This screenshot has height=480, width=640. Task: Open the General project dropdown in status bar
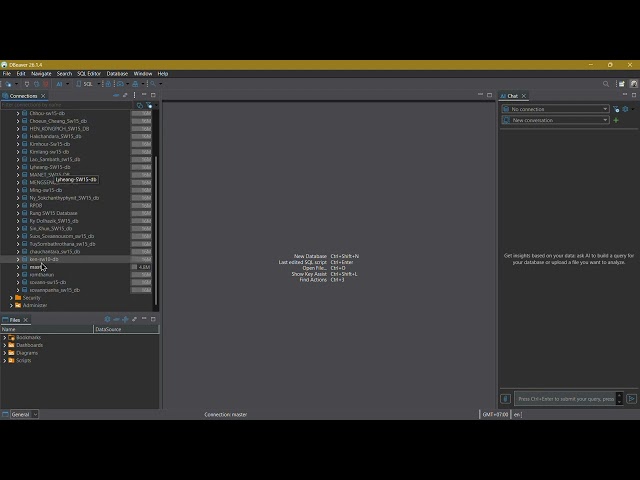tap(24, 415)
